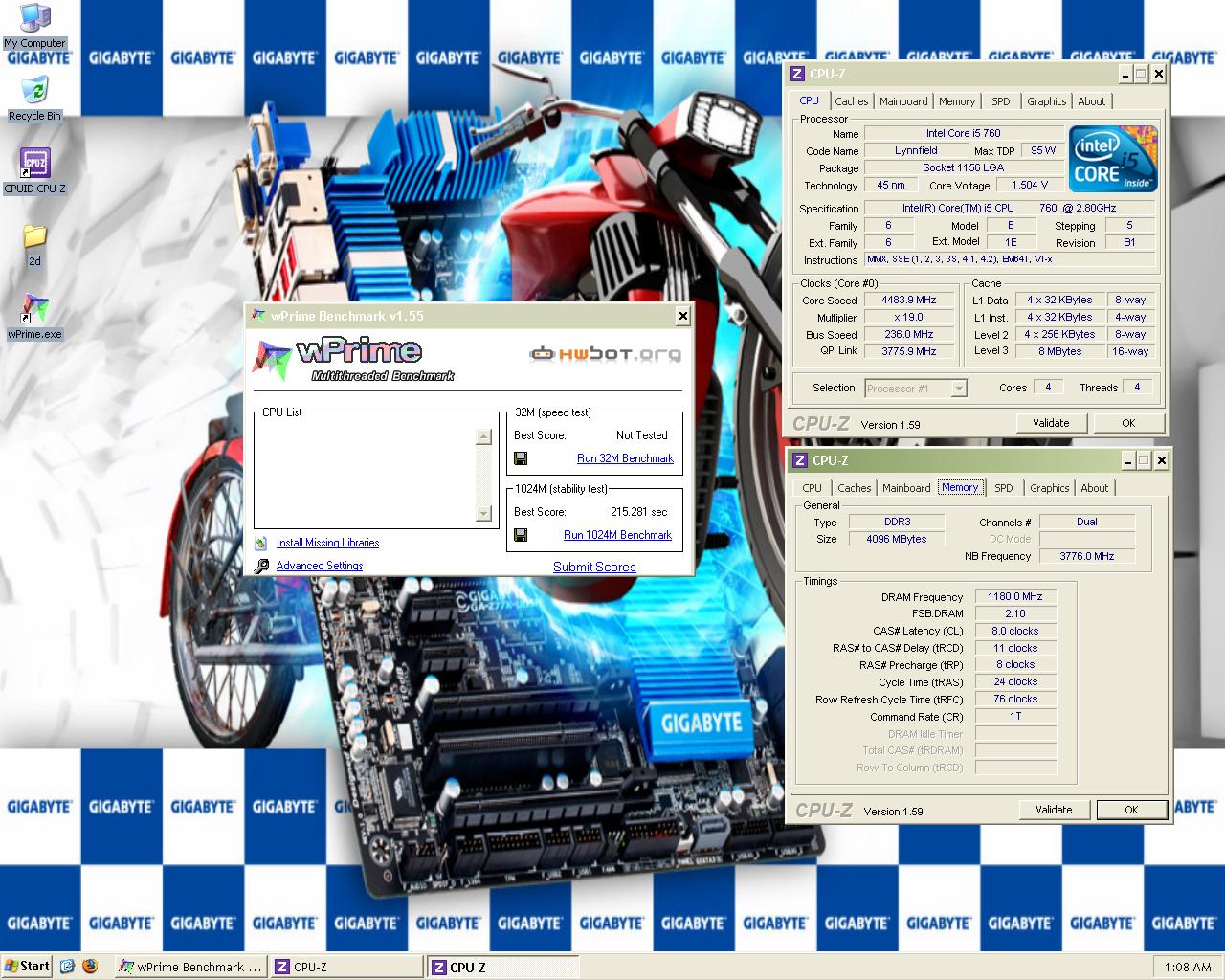This screenshot has height=980, width=1225.
Task: Click the NB Frequency value 3776.0 MHz
Action: 1086,556
